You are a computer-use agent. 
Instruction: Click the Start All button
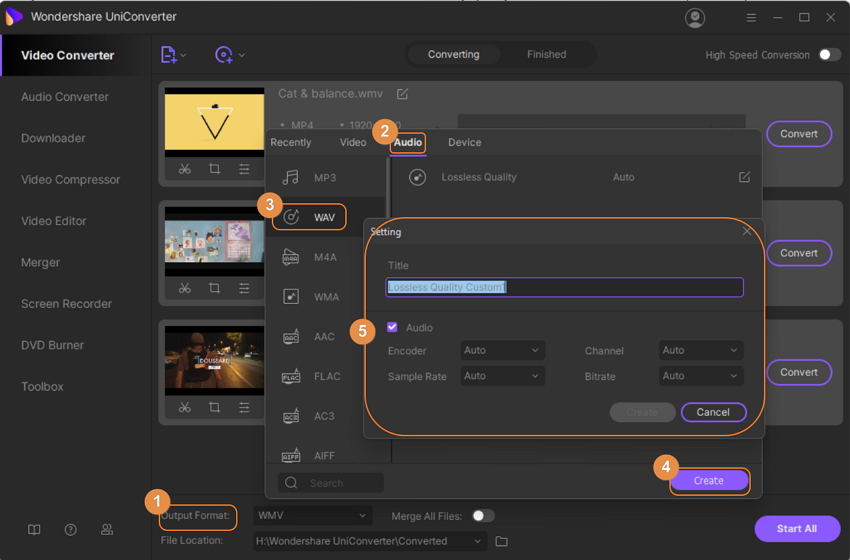pyautogui.click(x=797, y=528)
